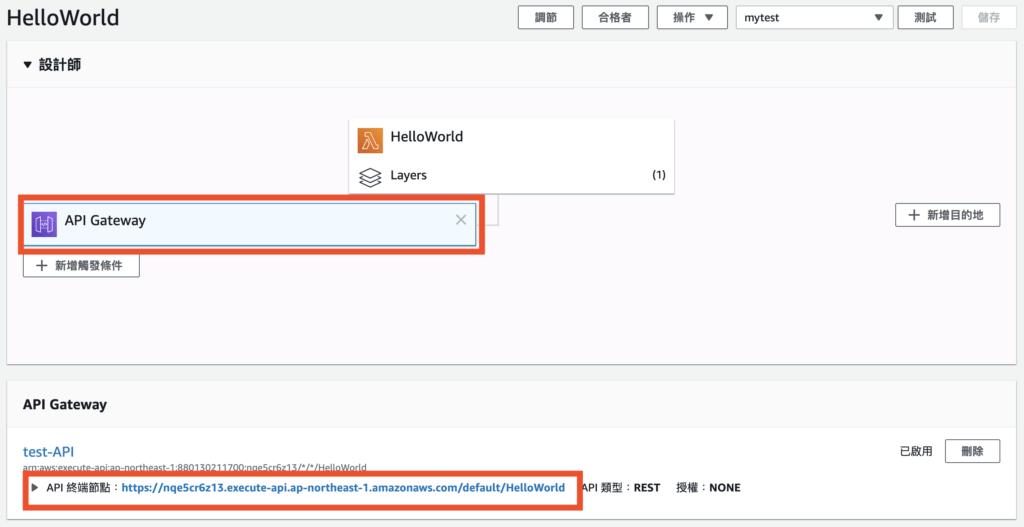1024x527 pixels.
Task: Click the HelloWorld Lambda function icon
Action: pos(370,140)
